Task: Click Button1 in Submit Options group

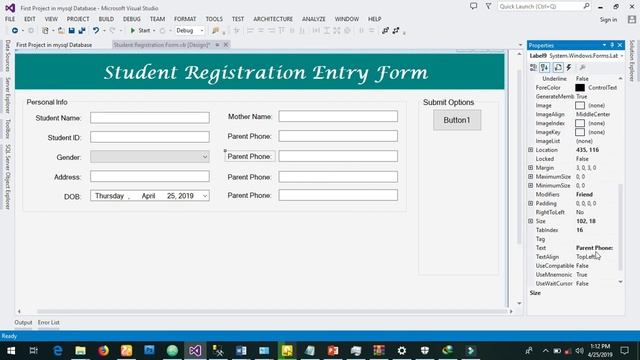Action: pos(457,120)
